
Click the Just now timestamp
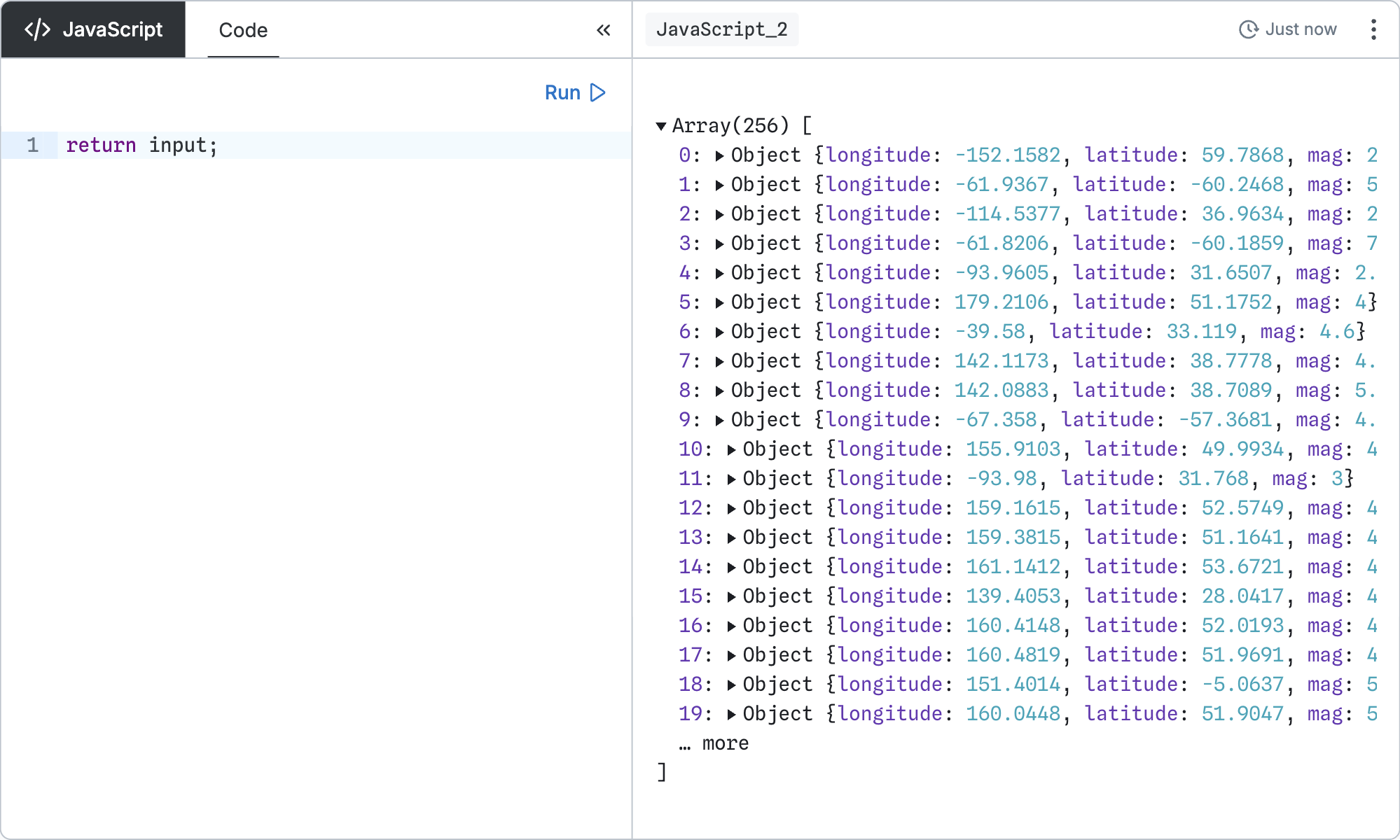[x=1300, y=29]
